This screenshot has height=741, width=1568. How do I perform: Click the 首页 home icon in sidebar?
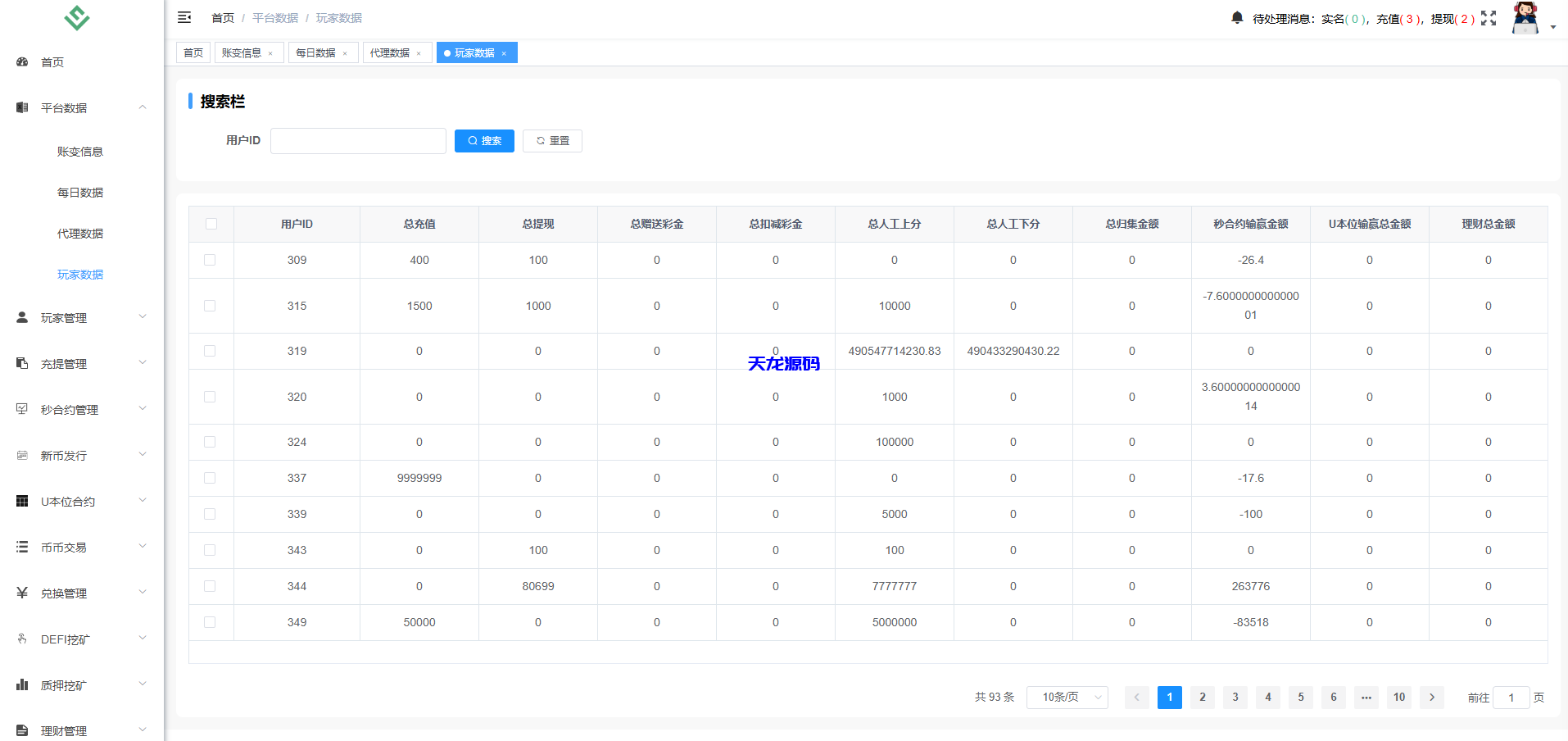(x=21, y=61)
